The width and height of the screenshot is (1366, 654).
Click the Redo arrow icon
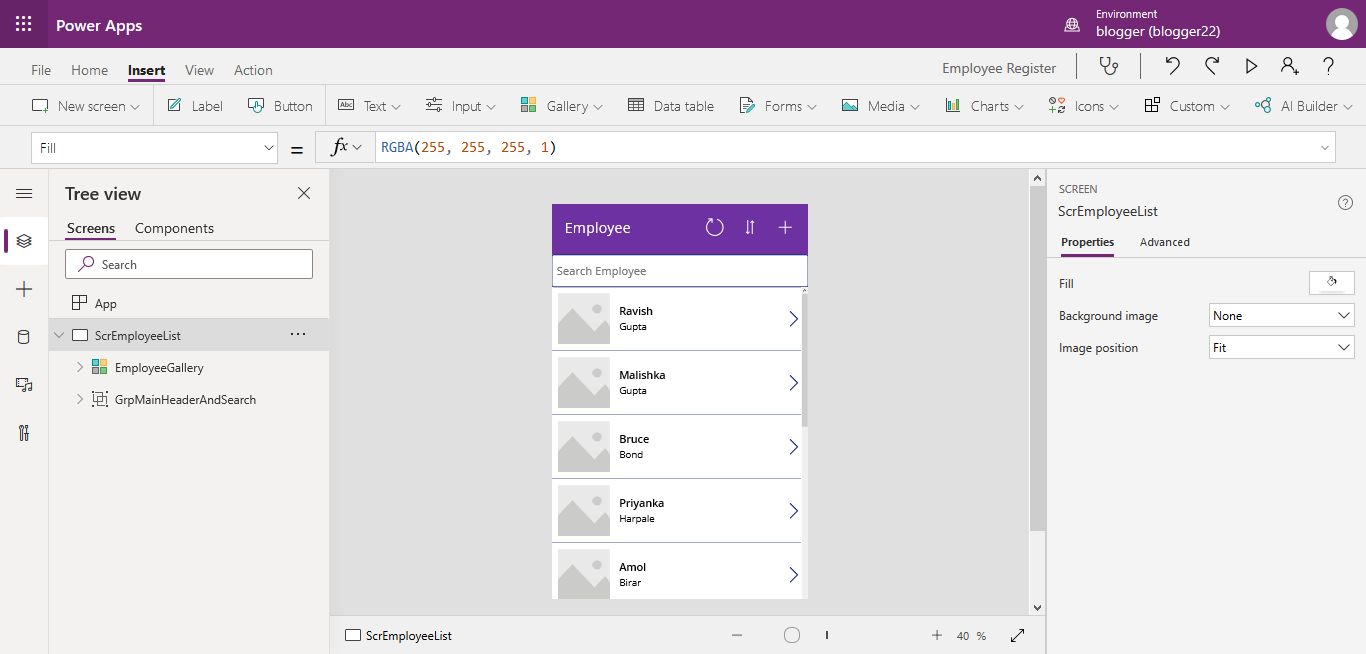pos(1212,66)
